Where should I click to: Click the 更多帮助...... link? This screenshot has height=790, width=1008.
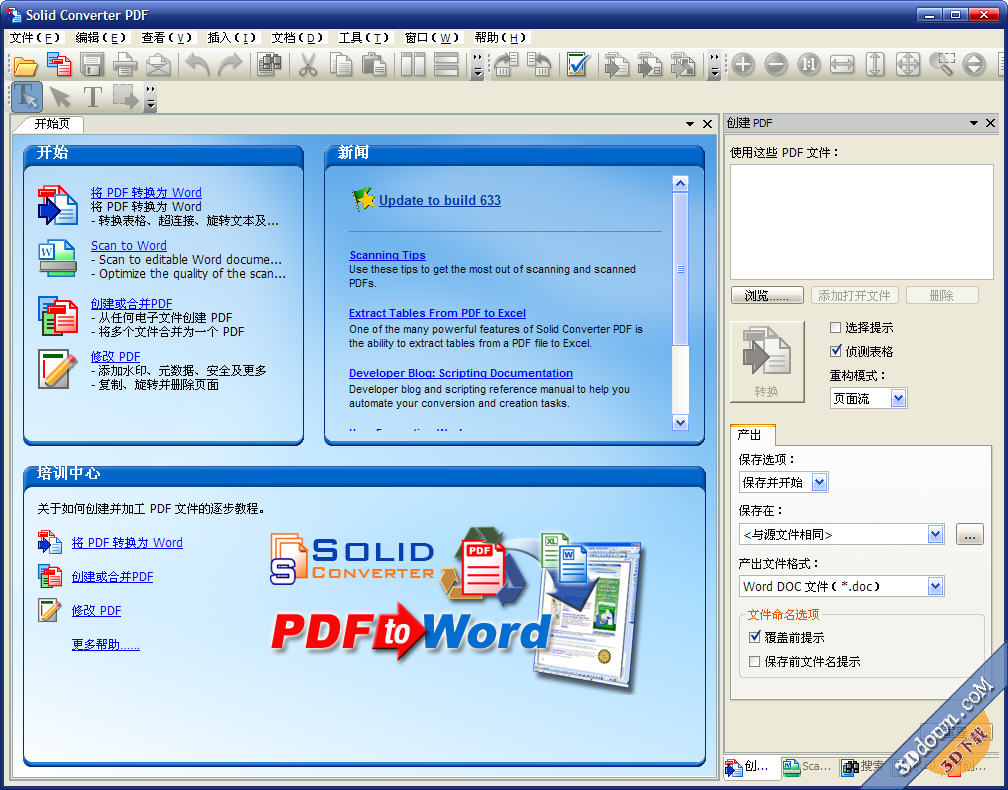(105, 644)
